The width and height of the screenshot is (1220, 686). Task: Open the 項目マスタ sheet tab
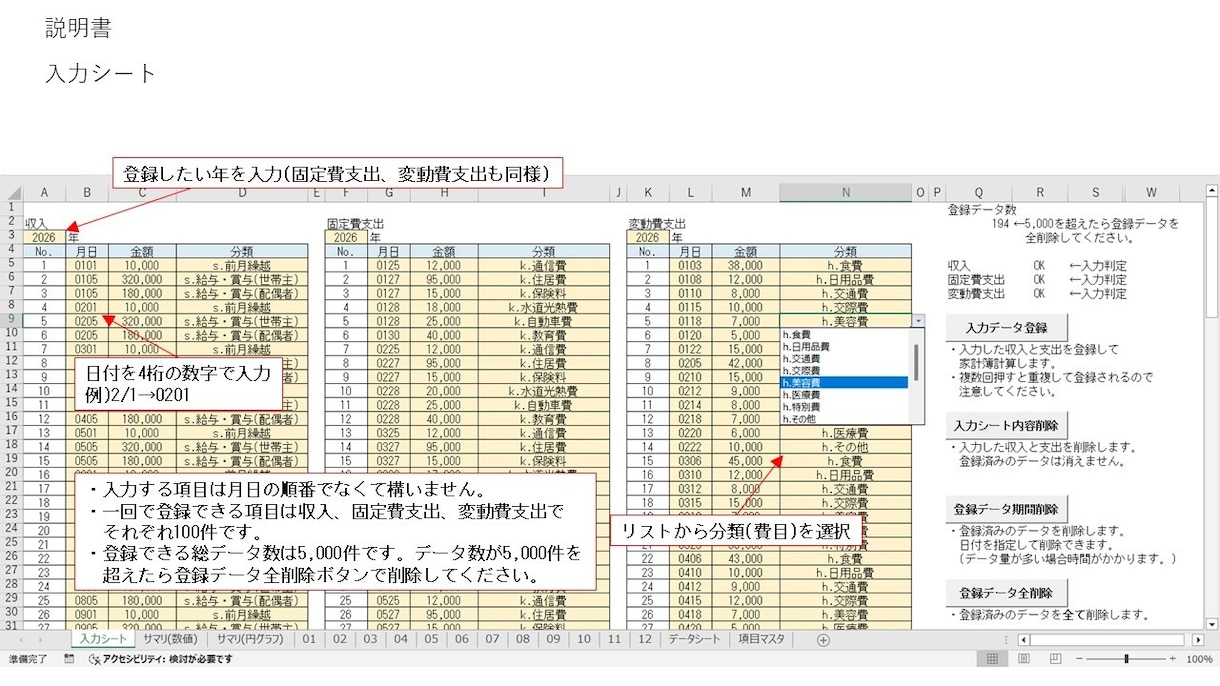coord(763,639)
